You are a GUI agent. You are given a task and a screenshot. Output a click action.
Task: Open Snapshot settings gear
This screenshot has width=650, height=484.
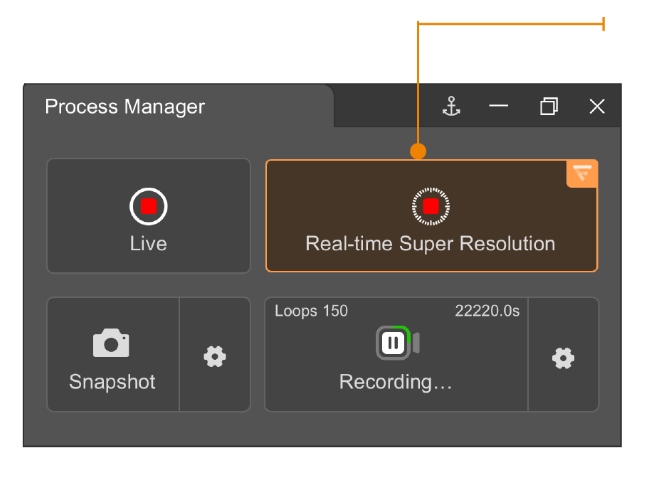[214, 356]
